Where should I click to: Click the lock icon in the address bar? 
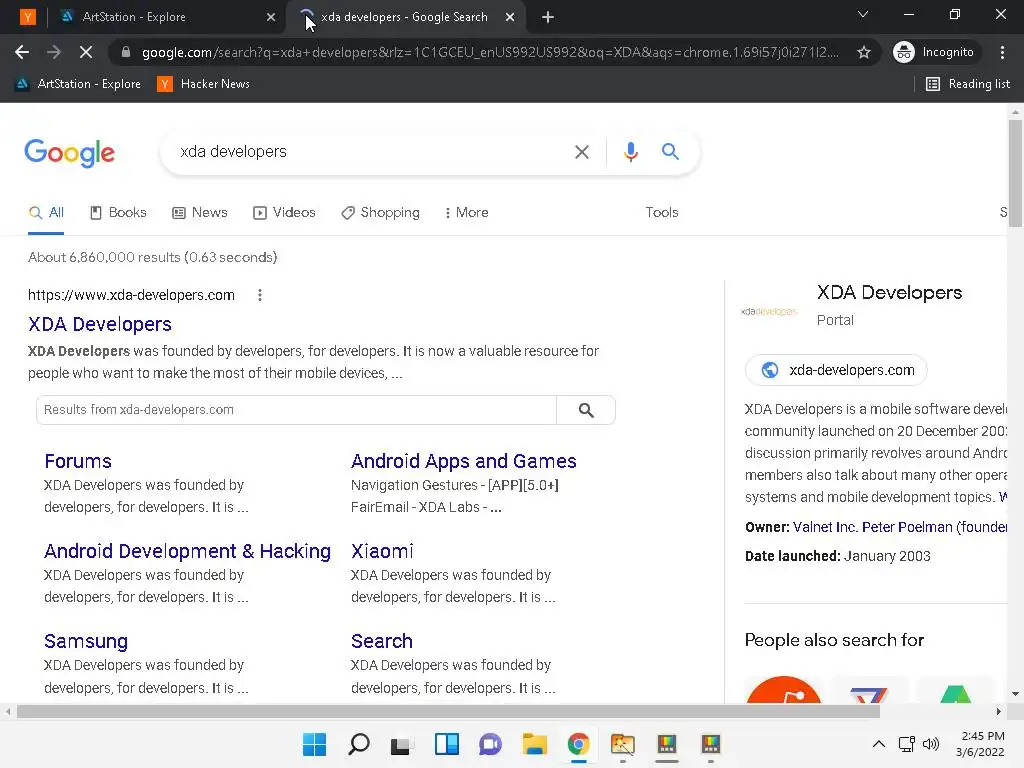tap(125, 52)
